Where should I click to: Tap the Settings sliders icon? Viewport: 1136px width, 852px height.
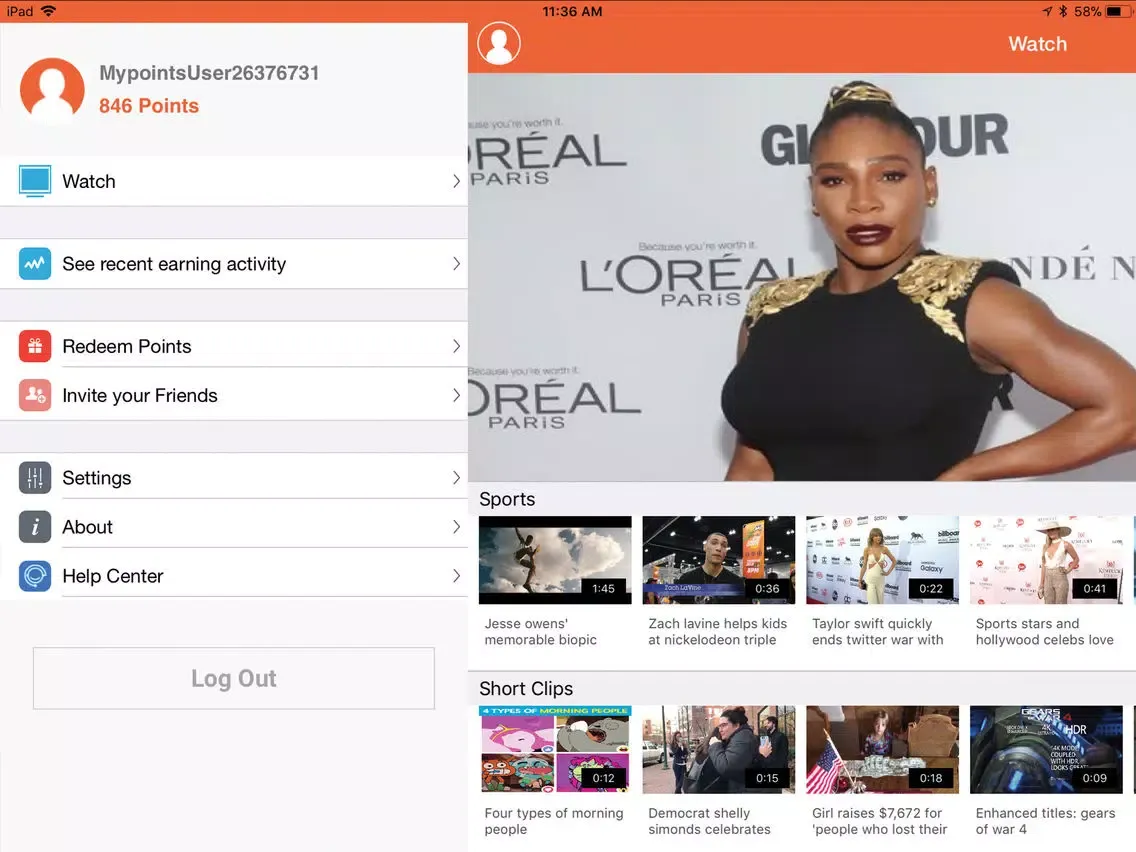(x=35, y=478)
